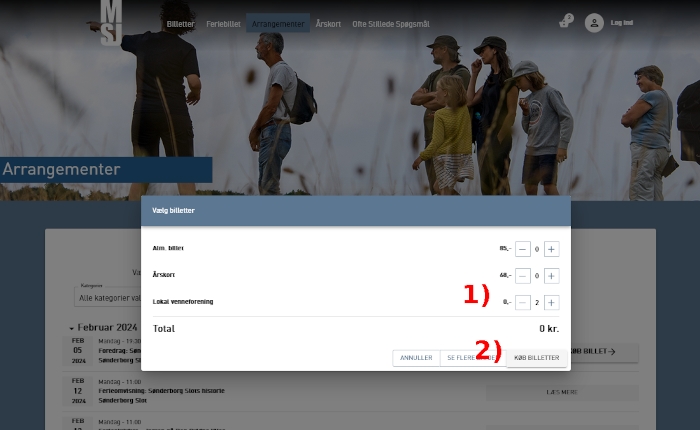Click the SE FLERE button in dialog

click(473, 358)
